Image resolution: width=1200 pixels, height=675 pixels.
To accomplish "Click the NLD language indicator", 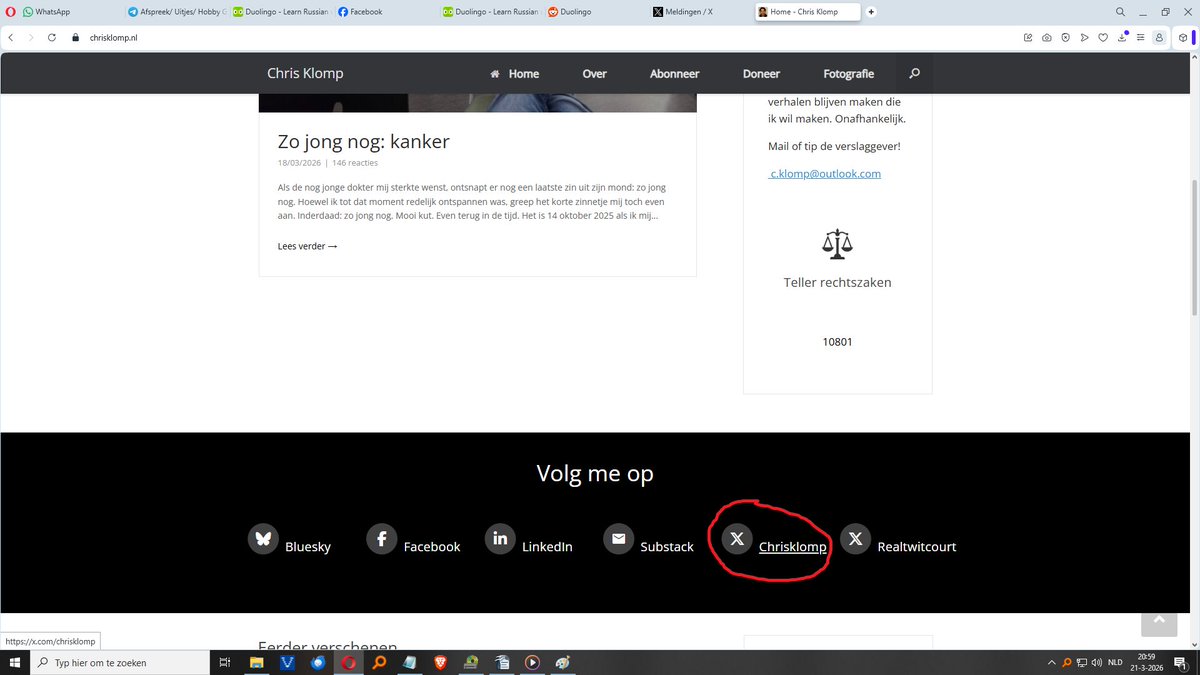I will pos(1114,662).
